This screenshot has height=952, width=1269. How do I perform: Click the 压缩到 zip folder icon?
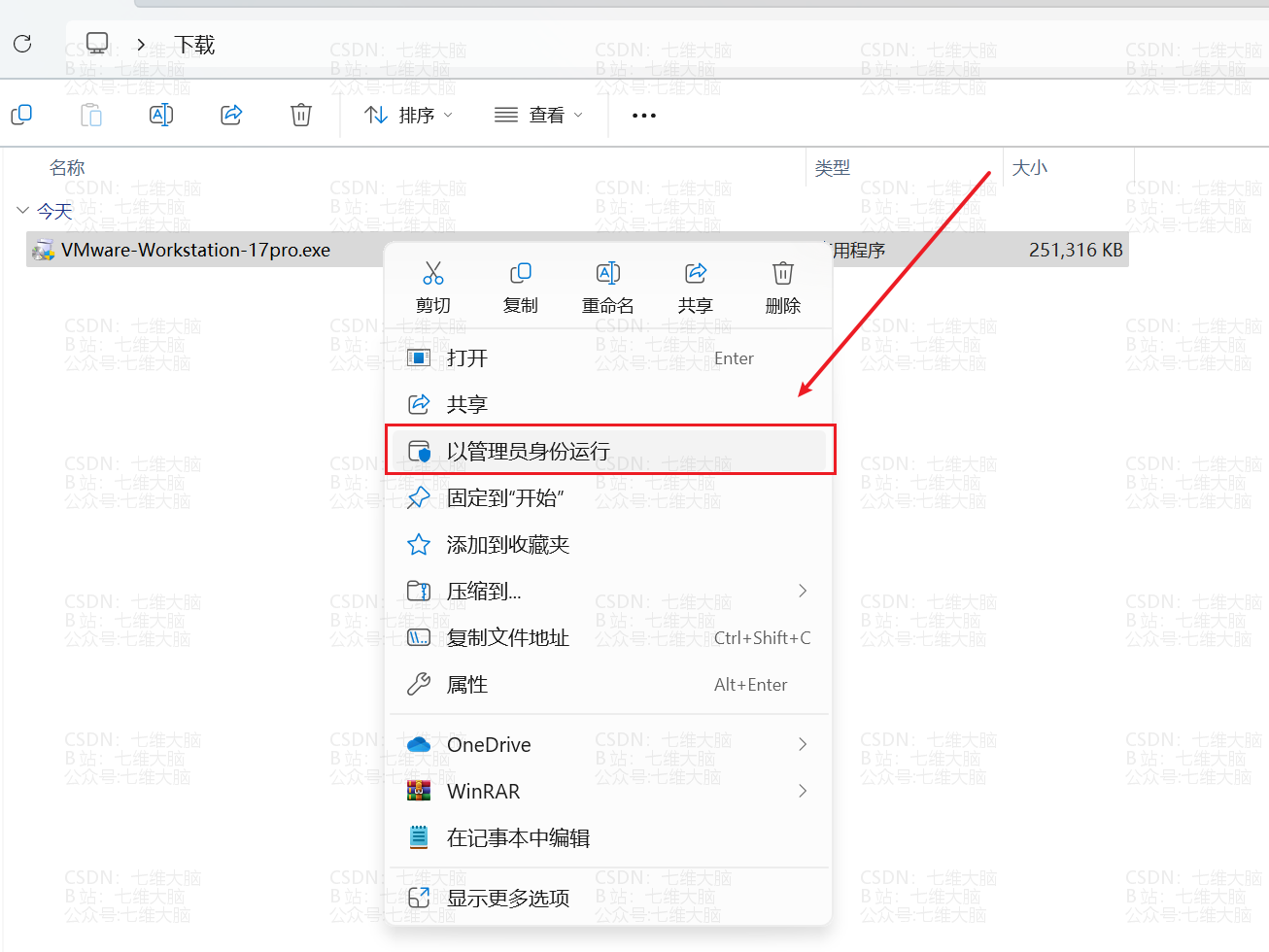click(419, 591)
